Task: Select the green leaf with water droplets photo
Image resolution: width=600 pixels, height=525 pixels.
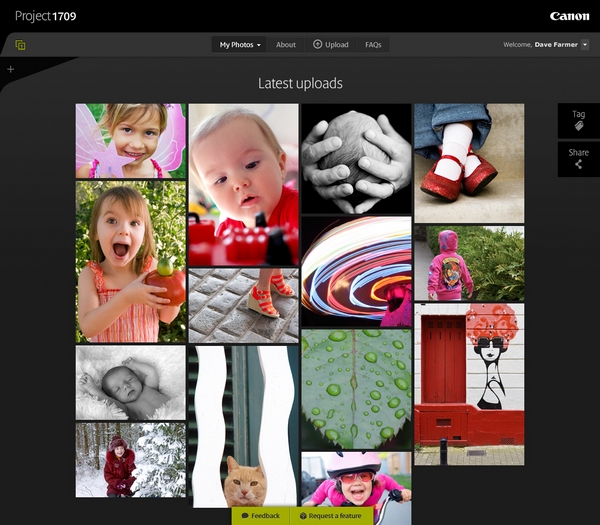Action: (x=356, y=388)
